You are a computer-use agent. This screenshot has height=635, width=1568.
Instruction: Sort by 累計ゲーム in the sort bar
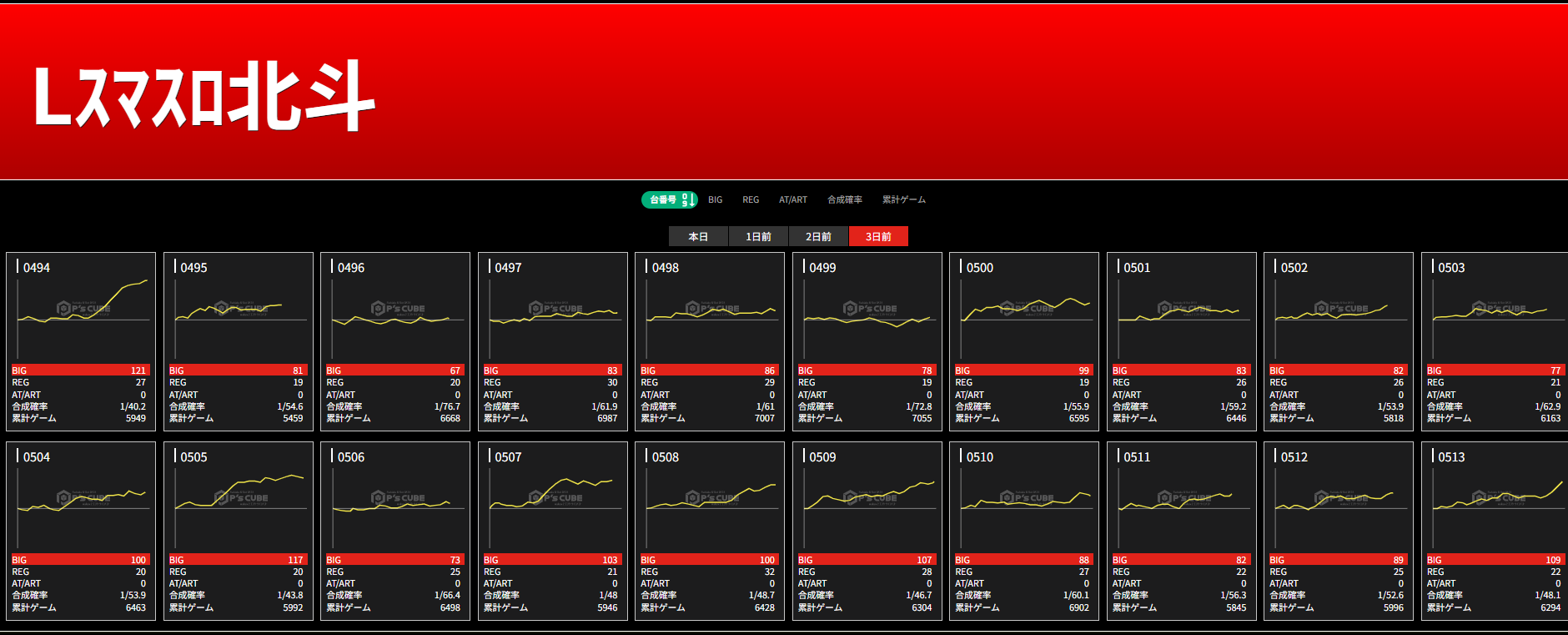click(903, 200)
